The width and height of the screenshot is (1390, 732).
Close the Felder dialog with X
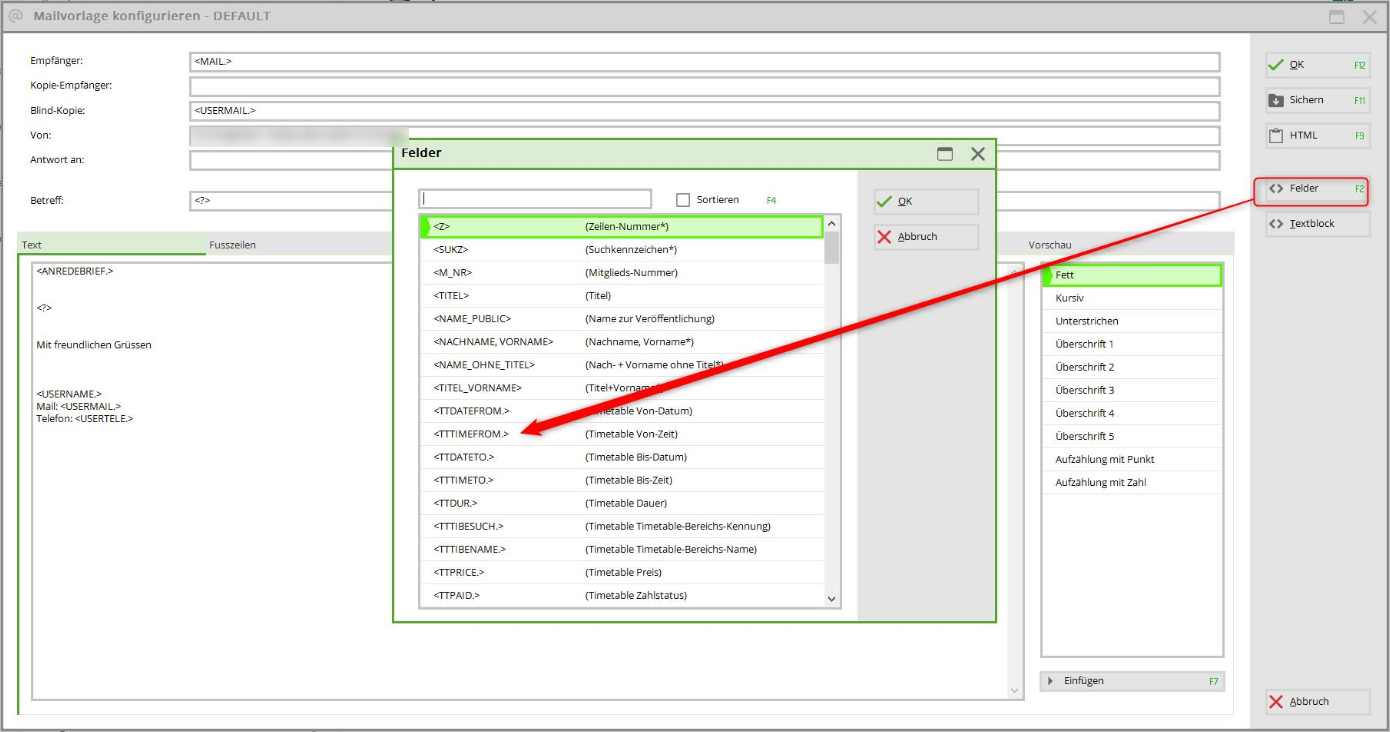(978, 154)
